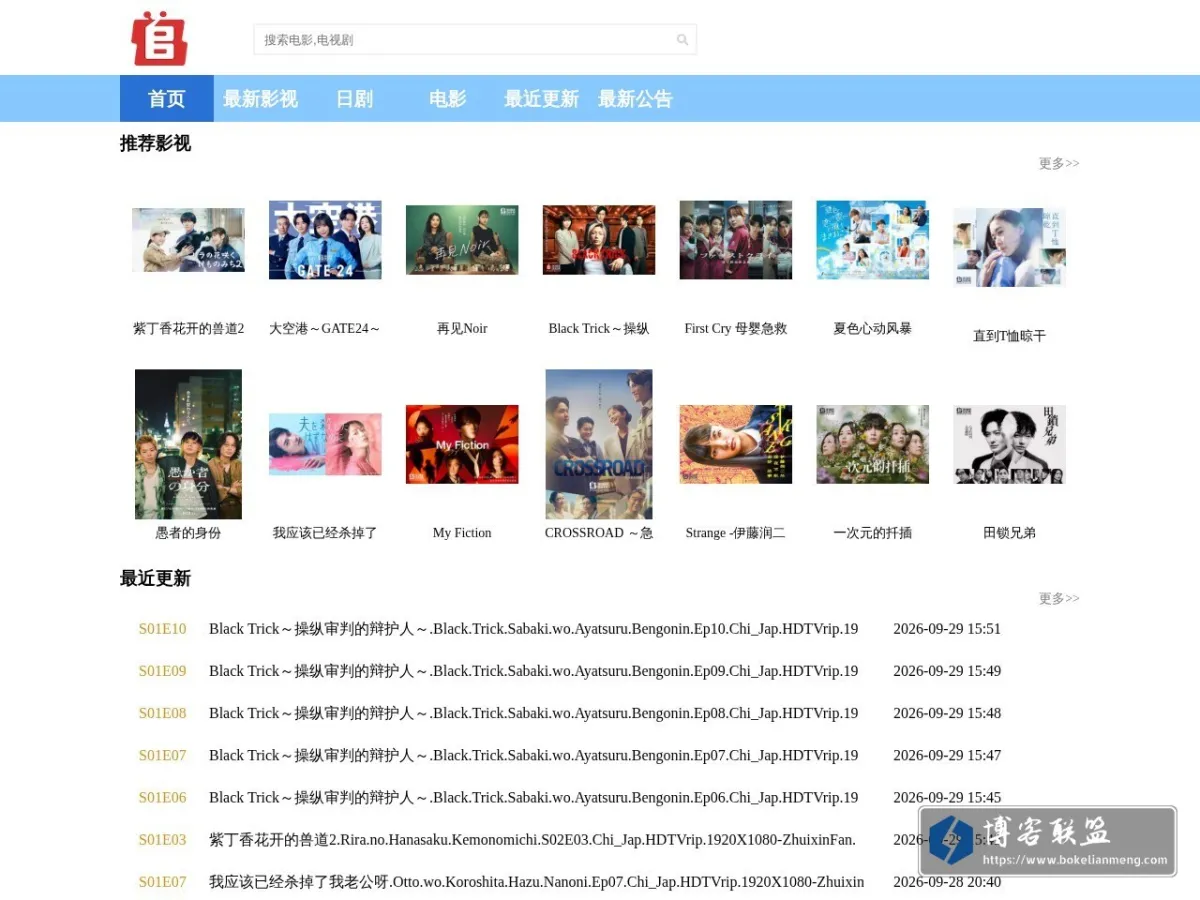
Task: Open the 最新影视 navigation tab
Action: [260, 99]
